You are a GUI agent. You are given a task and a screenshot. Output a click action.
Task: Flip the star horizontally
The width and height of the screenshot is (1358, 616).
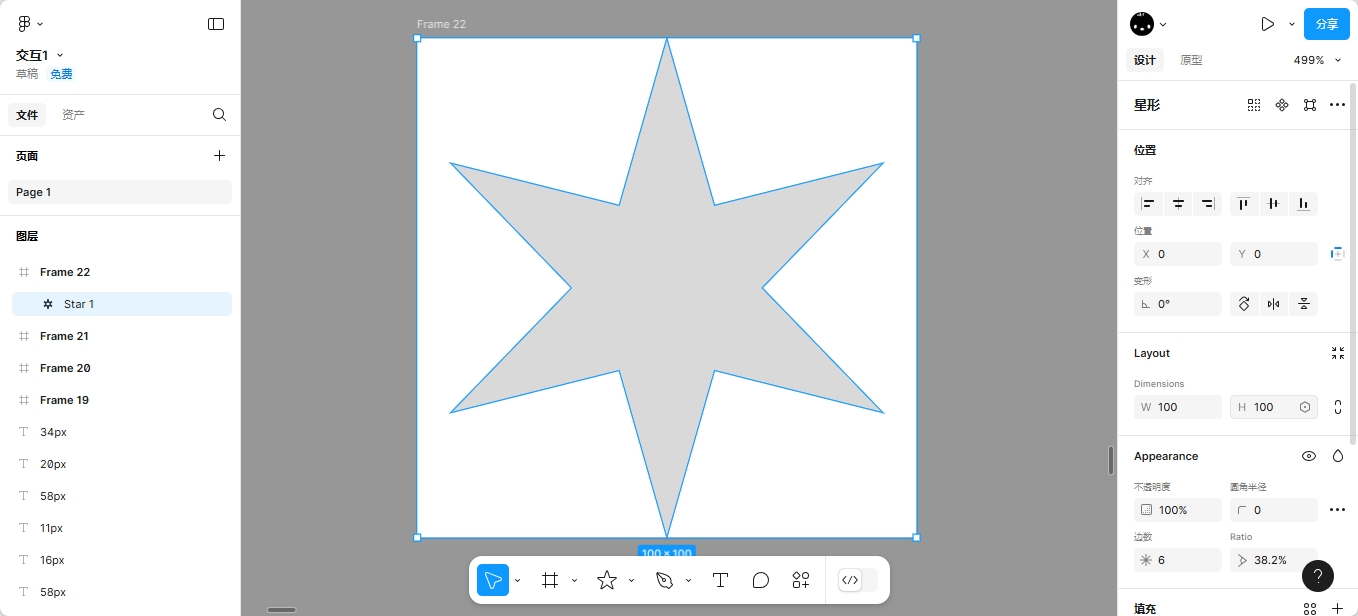pyautogui.click(x=1273, y=304)
